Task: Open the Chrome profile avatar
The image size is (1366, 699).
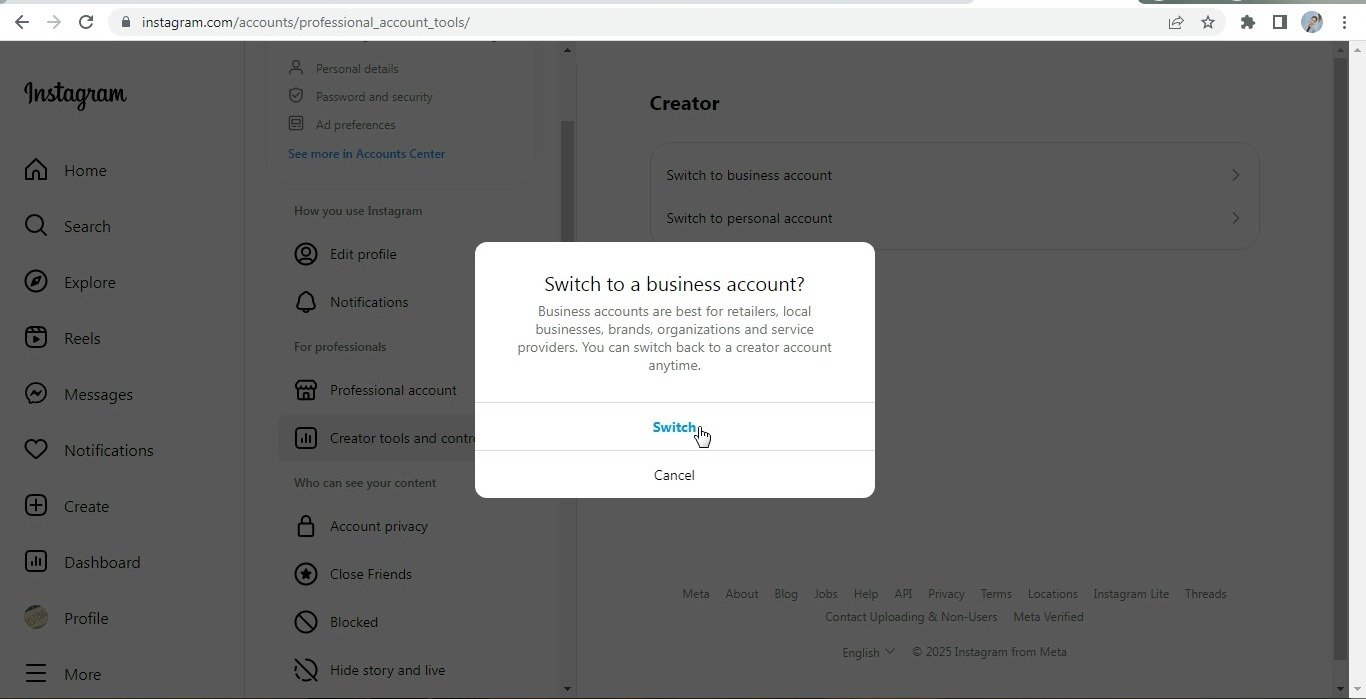Action: tap(1312, 22)
